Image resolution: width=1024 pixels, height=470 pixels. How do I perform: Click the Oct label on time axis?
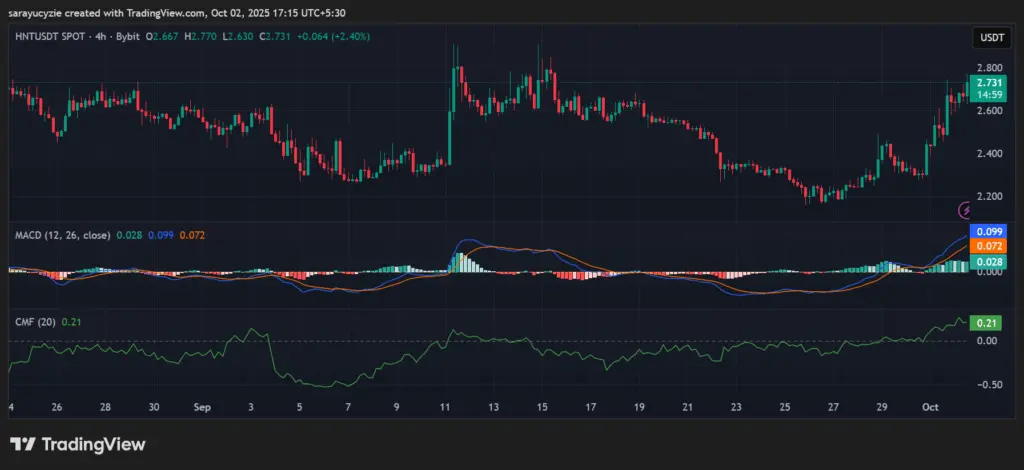tap(931, 407)
